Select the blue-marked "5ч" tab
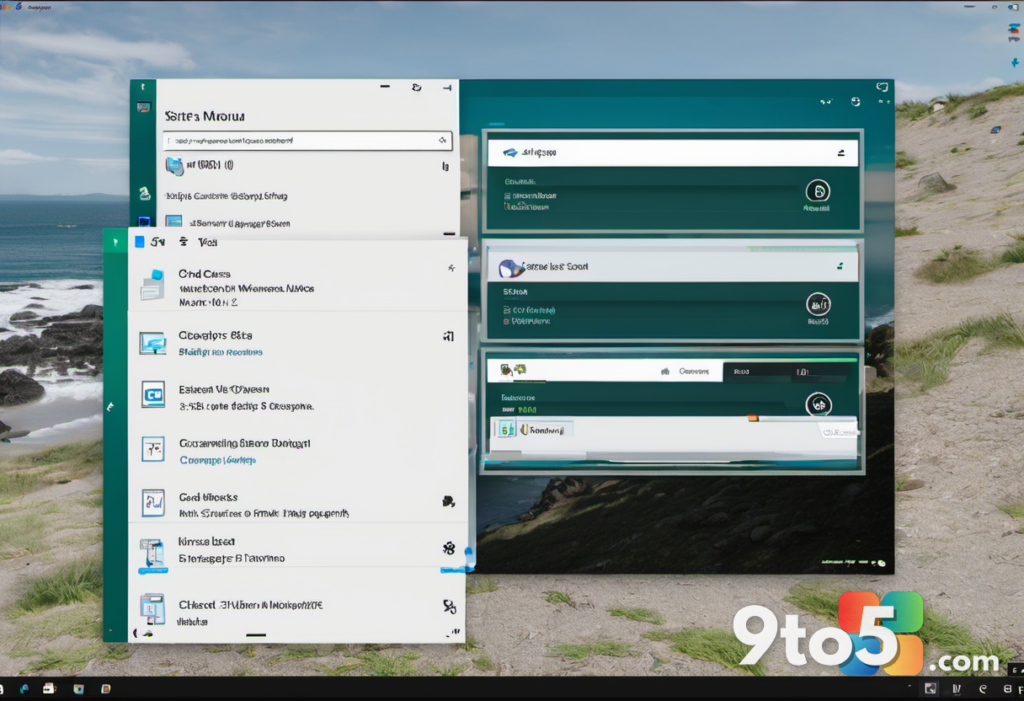Screen dimensions: 1024x701 [x=150, y=242]
